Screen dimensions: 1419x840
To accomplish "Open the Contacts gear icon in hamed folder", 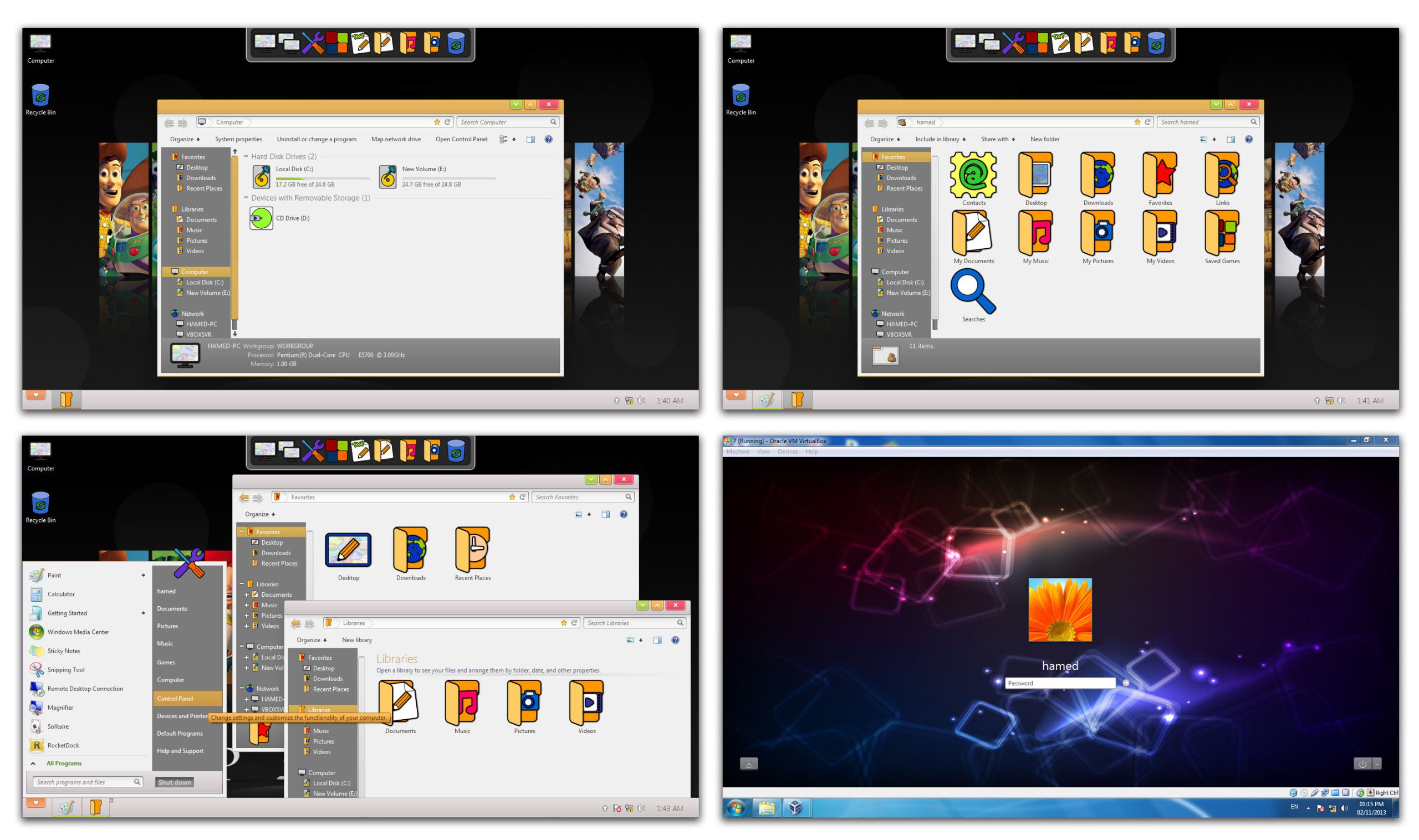I will 973,175.
